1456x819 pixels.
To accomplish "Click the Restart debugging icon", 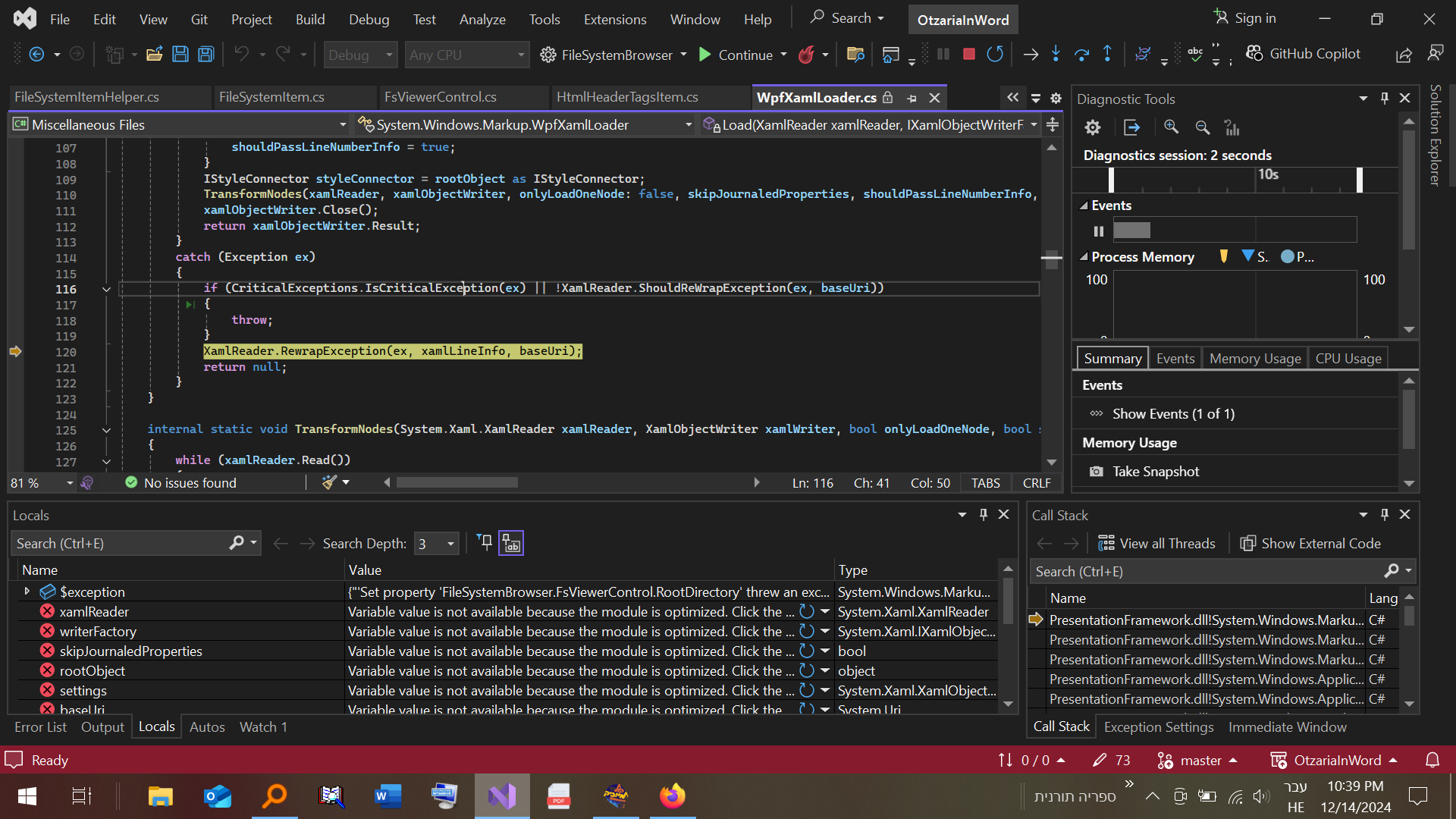I will pyautogui.click(x=995, y=54).
